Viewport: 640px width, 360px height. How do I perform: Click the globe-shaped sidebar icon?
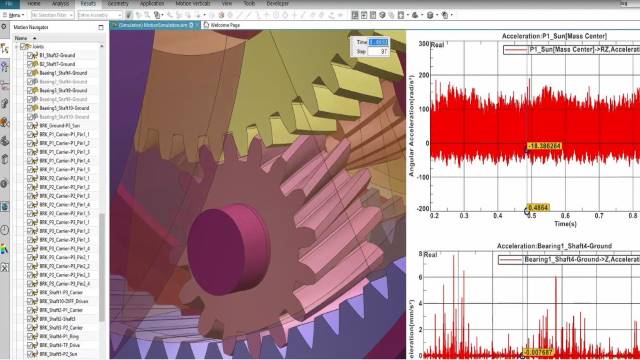pos(4,207)
